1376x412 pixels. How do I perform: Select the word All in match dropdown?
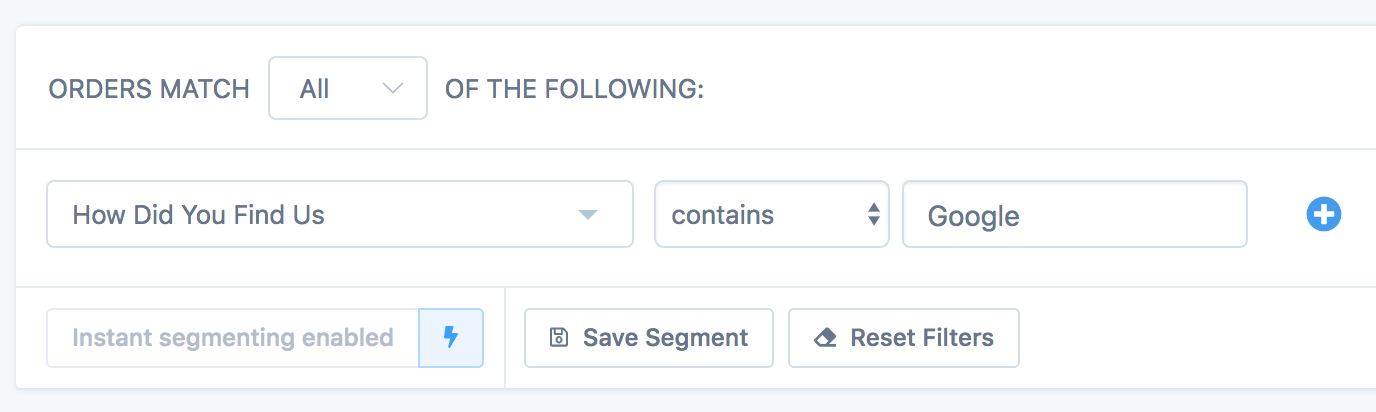tap(314, 89)
